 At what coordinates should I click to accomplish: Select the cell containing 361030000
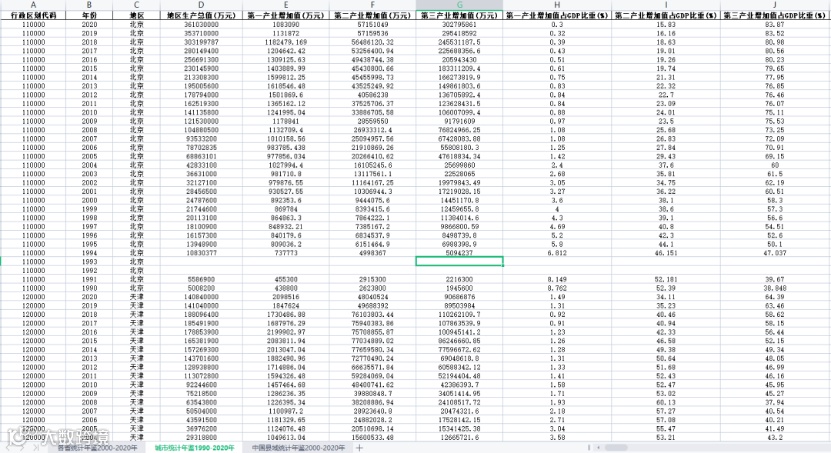201,24
